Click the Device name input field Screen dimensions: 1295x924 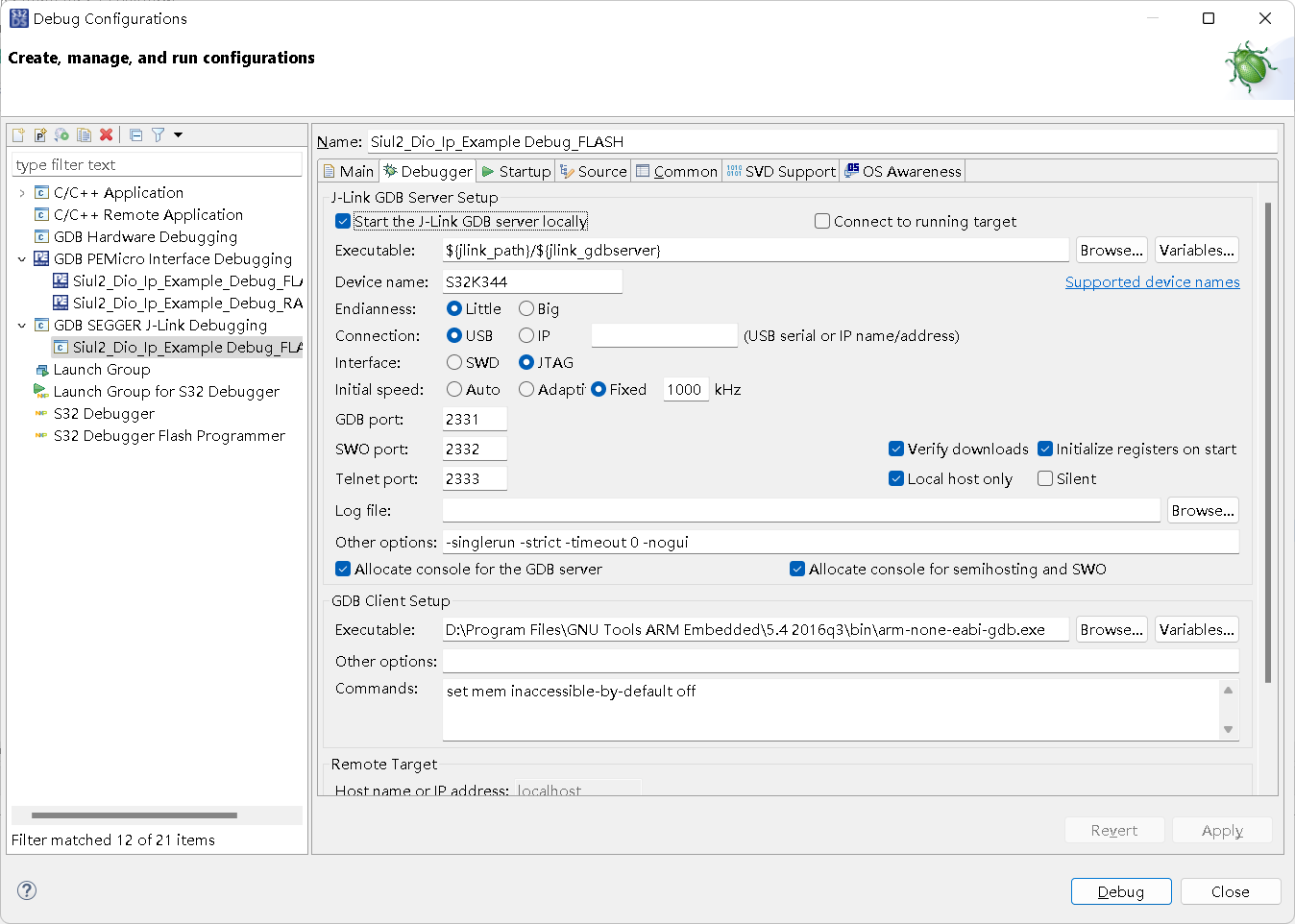(x=531, y=282)
